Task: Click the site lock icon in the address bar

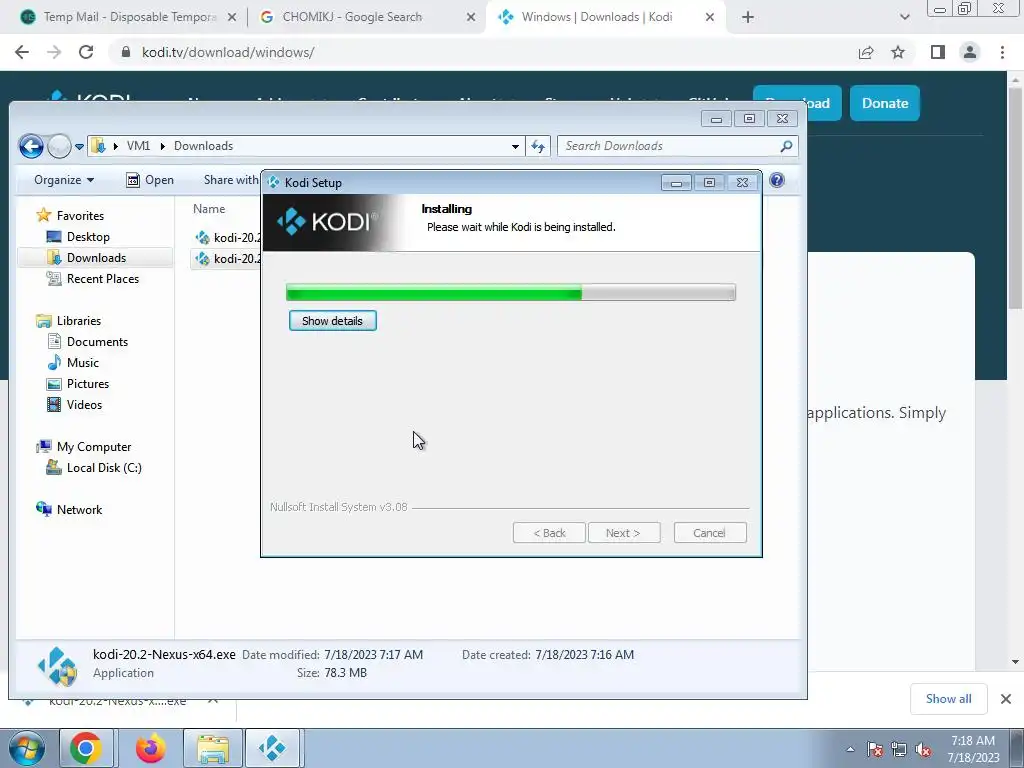Action: pyautogui.click(x=126, y=52)
